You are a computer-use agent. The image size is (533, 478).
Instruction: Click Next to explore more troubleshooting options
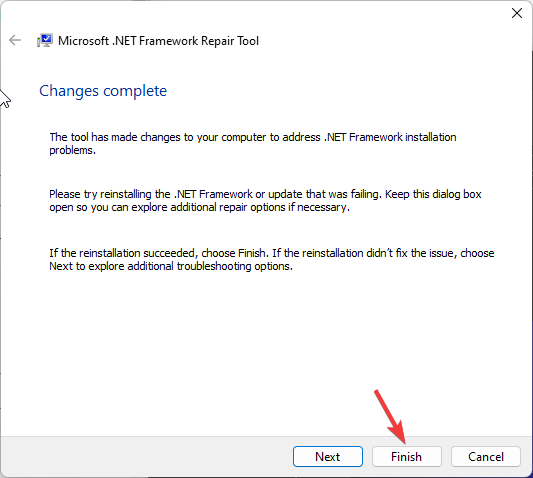[x=328, y=456]
